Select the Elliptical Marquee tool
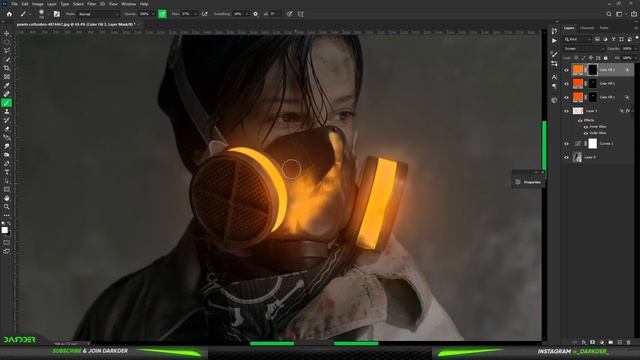The height and width of the screenshot is (360, 640). click(x=7, y=42)
